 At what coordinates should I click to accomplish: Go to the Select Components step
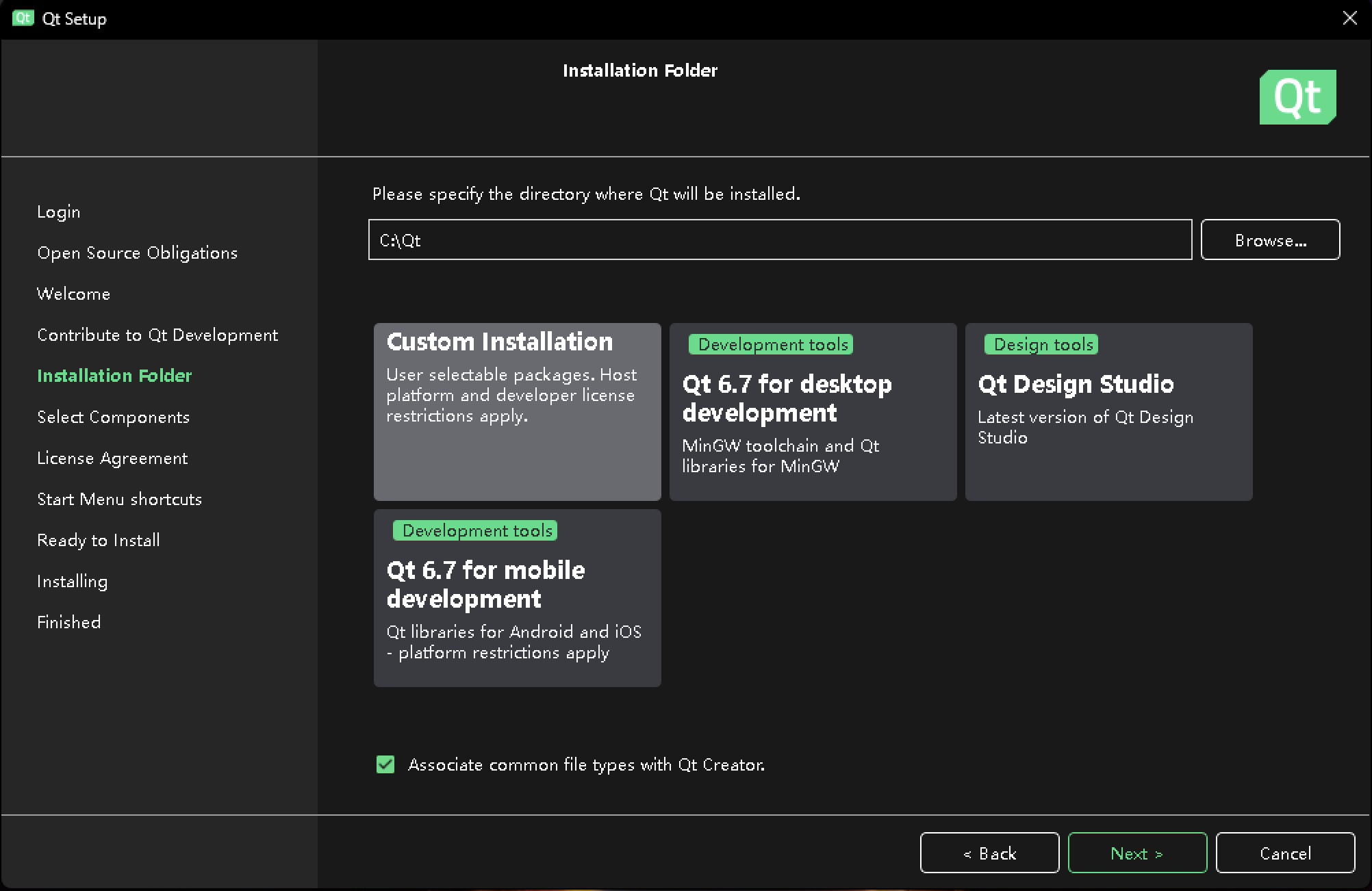click(x=113, y=417)
